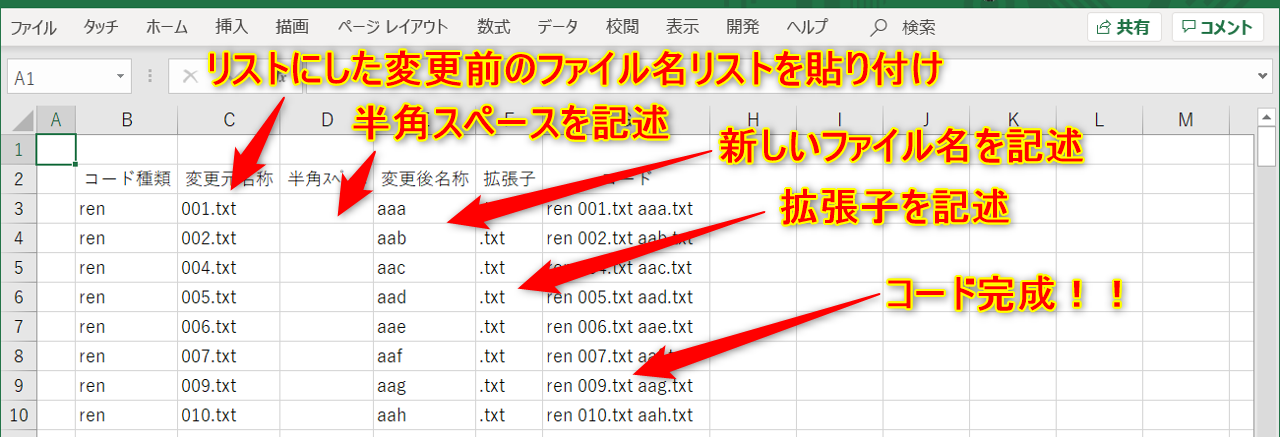Open the ヘルプ ribbon tab
The height and width of the screenshot is (437, 1280).
coord(807,27)
